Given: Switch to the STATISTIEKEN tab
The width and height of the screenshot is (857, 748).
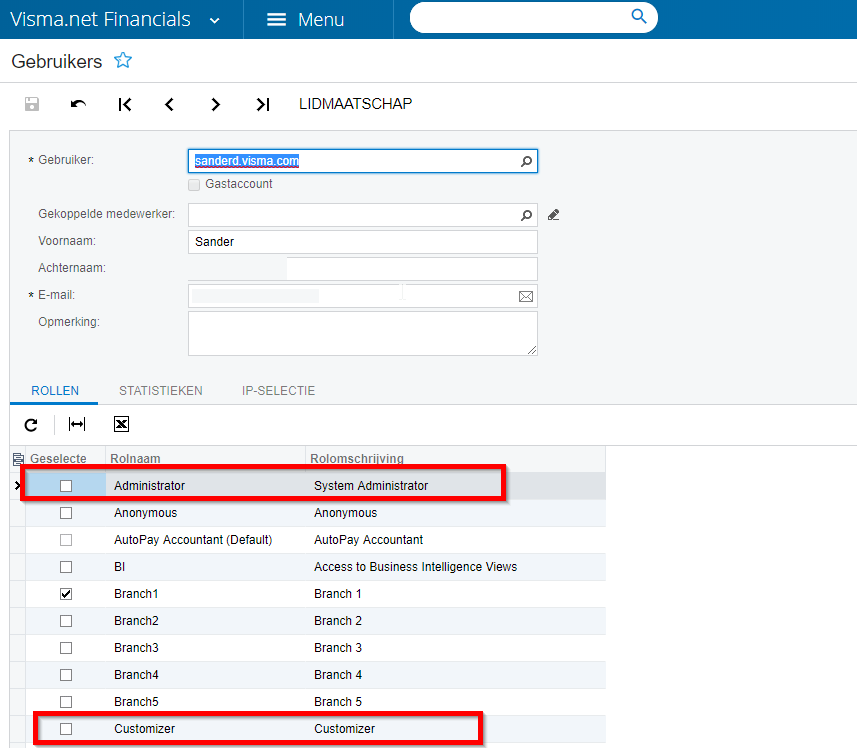Looking at the screenshot, I should [160, 391].
